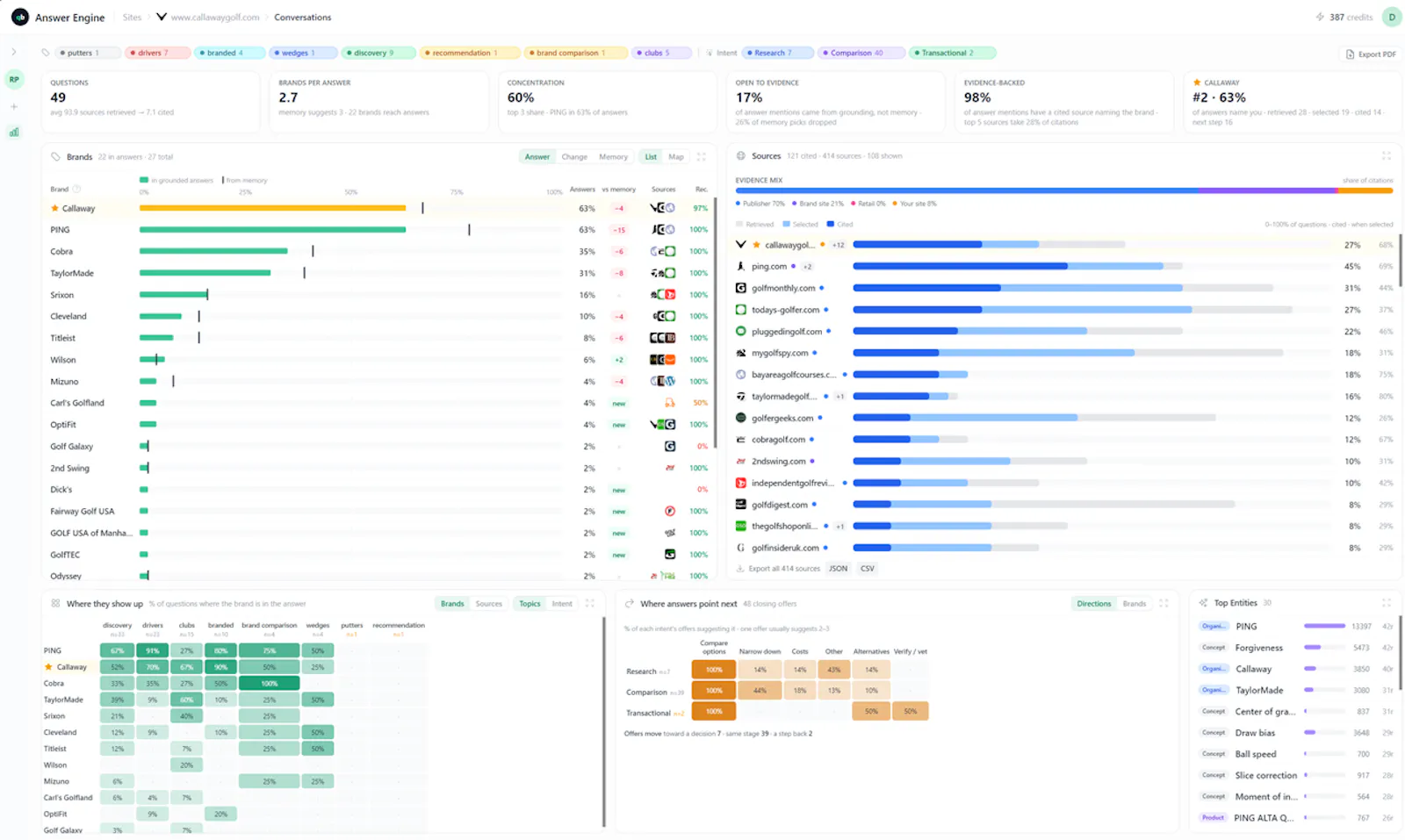This screenshot has width=1405, height=840.
Task: Export sources as JSON
Action: [839, 569]
